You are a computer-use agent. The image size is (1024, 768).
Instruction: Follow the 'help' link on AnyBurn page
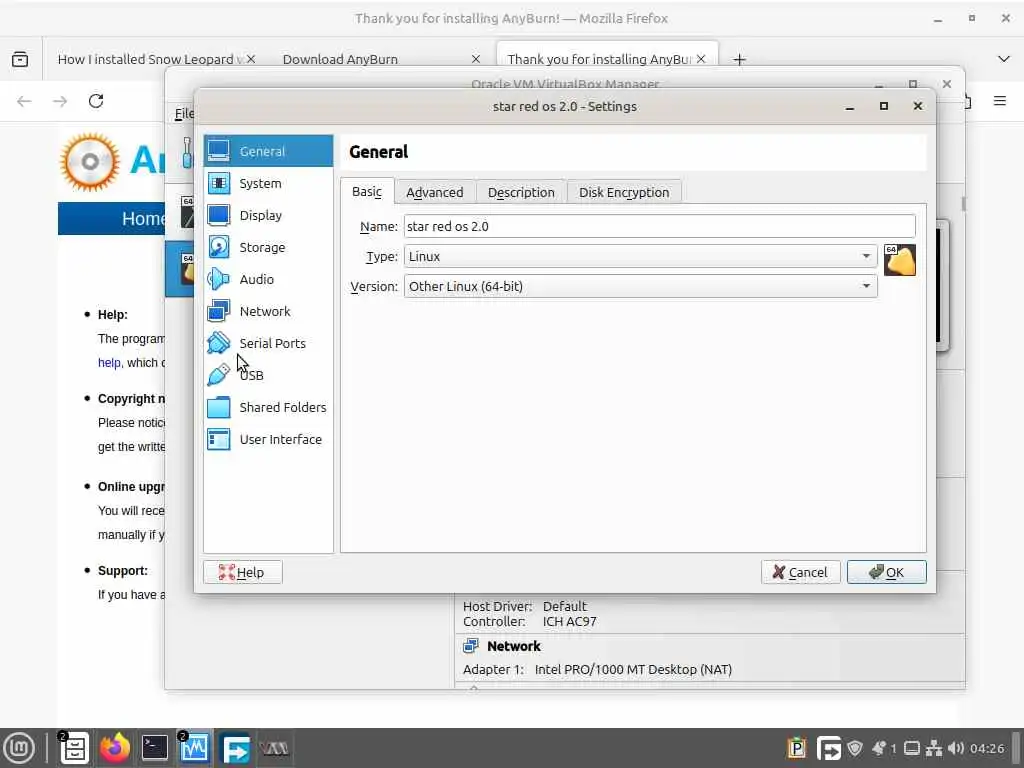point(109,363)
